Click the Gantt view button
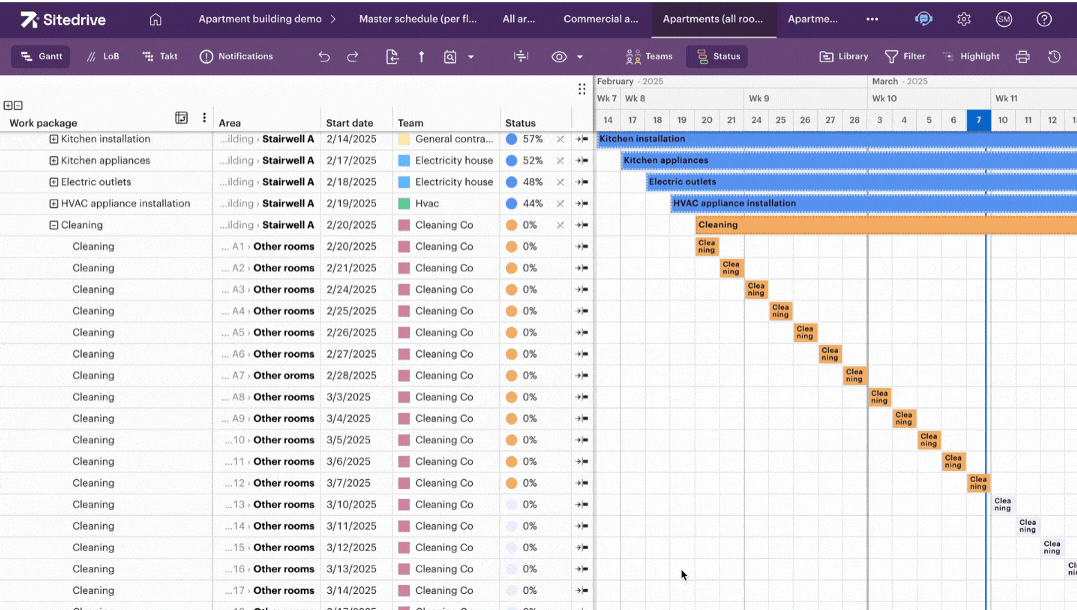This screenshot has width=1077, height=610. [40, 56]
